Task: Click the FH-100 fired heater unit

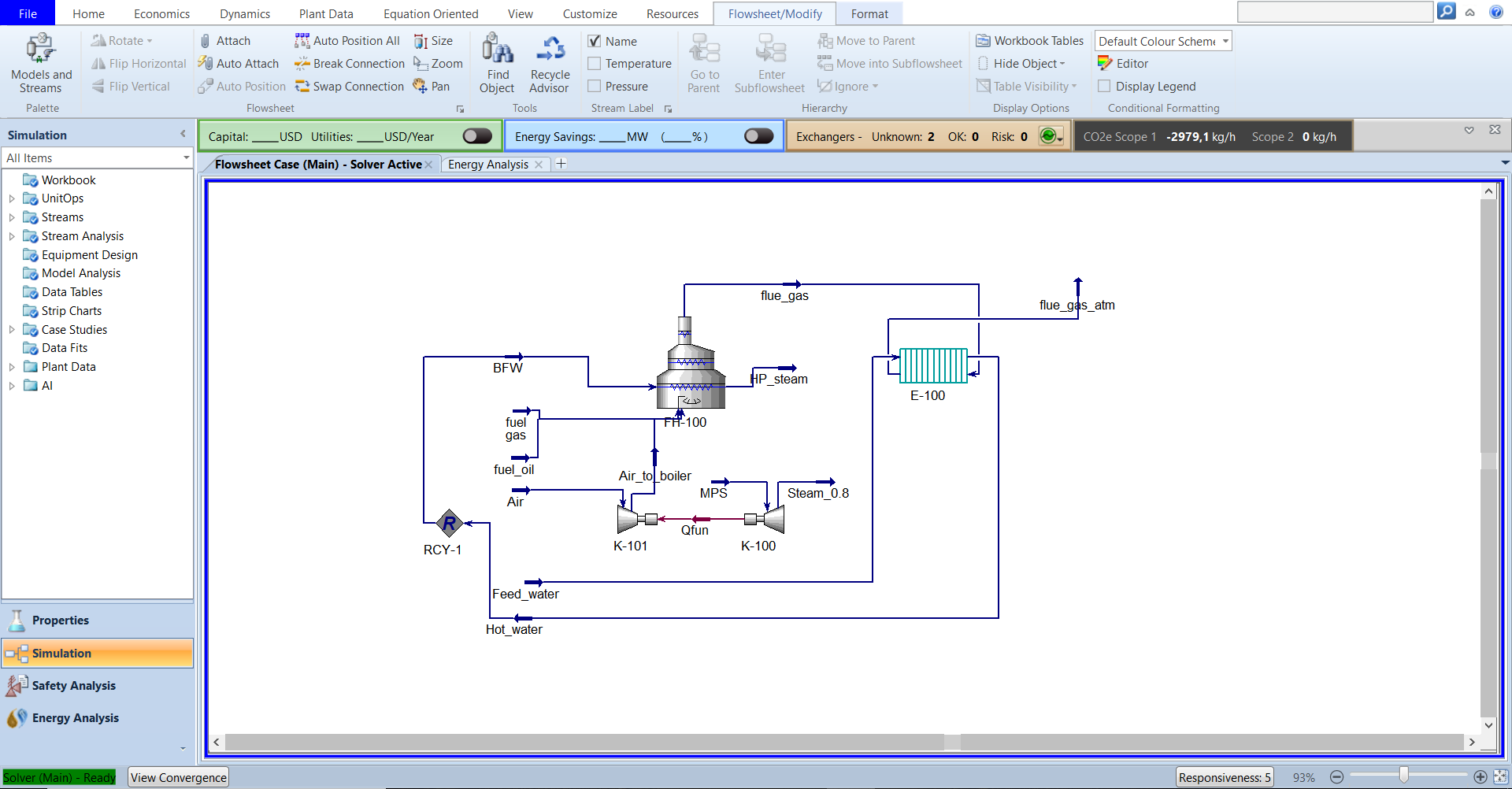Action: click(691, 363)
